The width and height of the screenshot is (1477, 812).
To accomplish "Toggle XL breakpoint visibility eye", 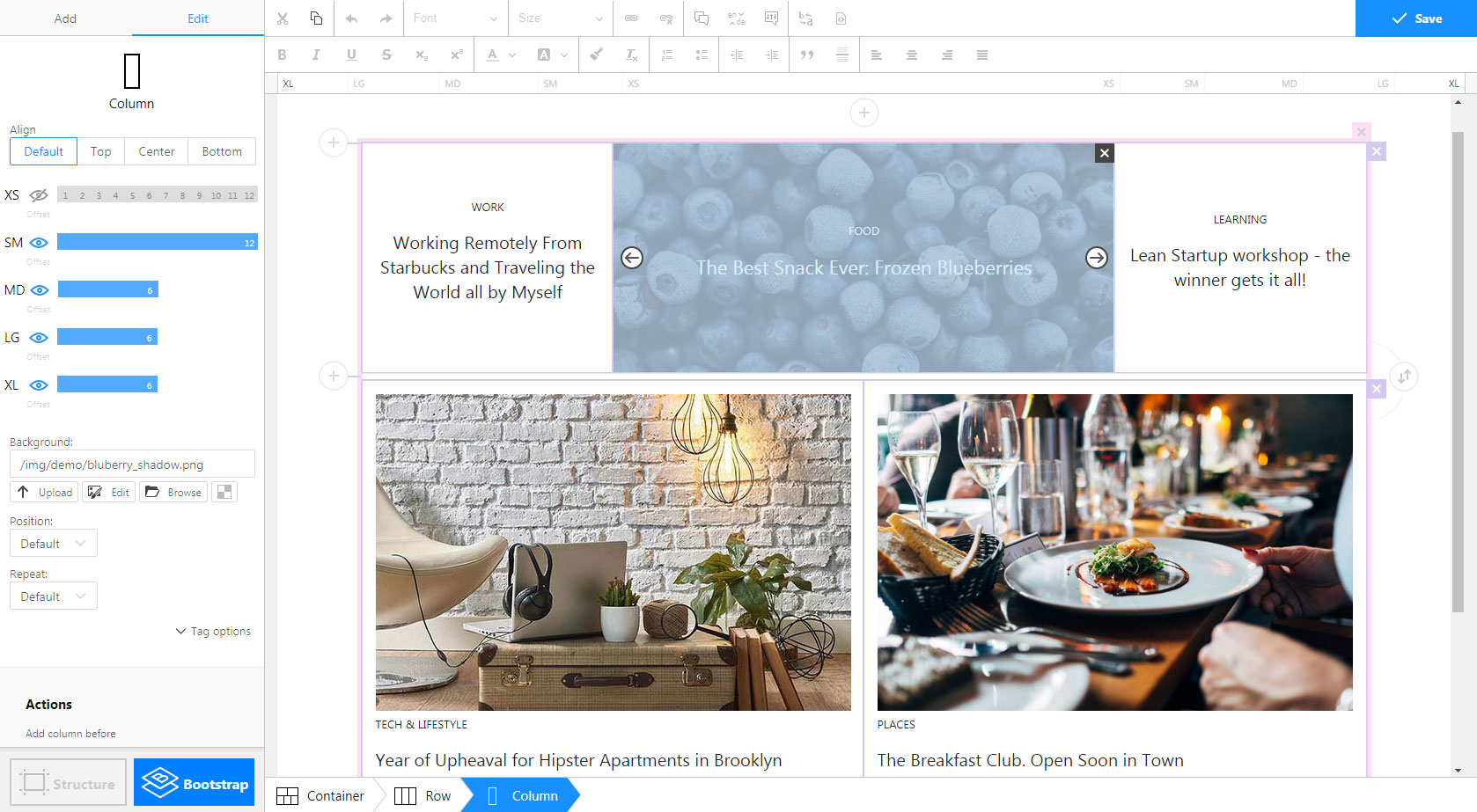I will tap(39, 385).
